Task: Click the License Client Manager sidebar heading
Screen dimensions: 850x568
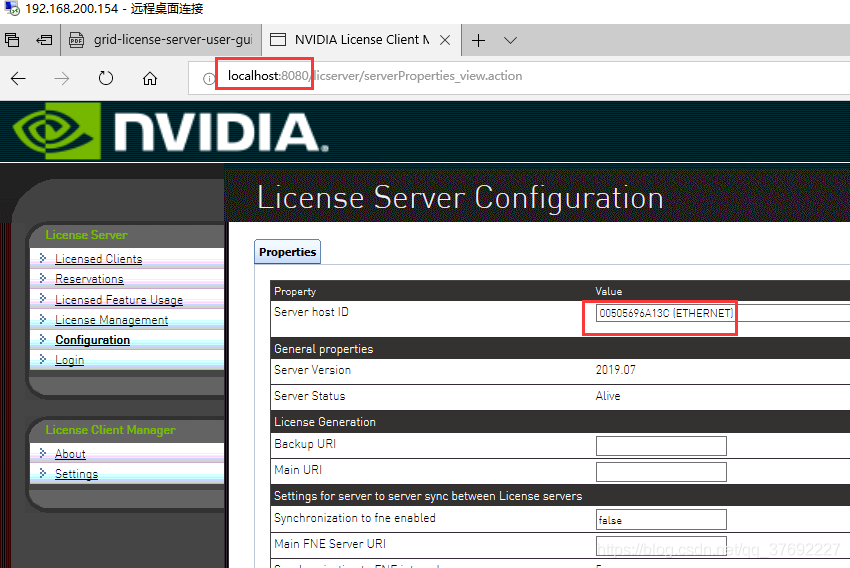Action: coord(111,430)
